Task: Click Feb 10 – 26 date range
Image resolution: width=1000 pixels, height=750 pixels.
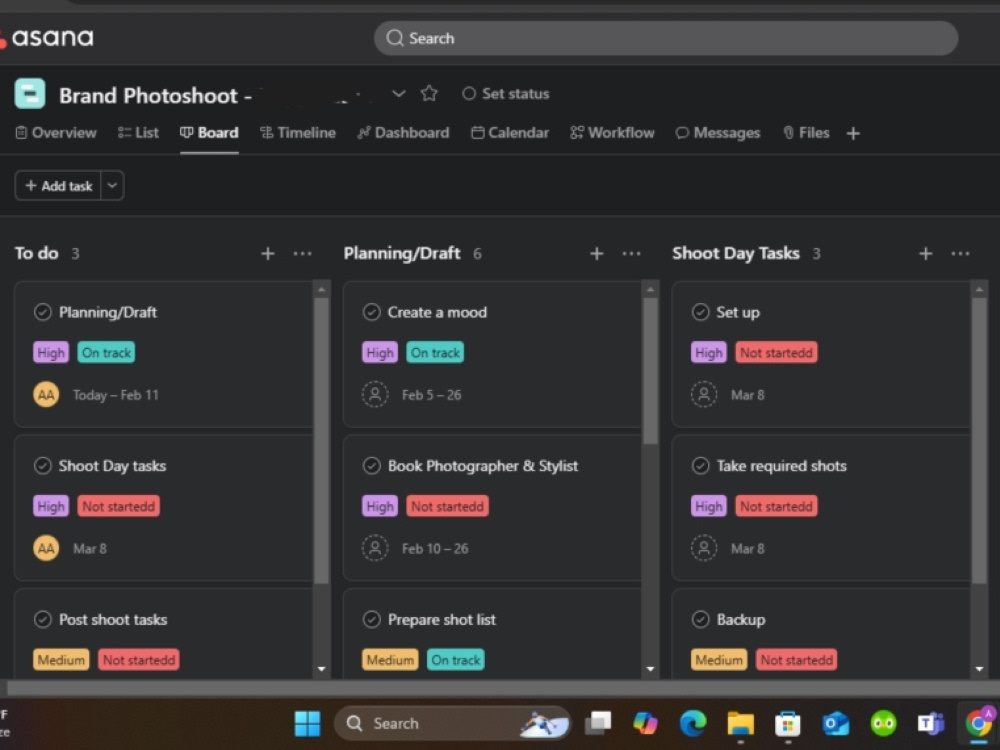Action: tap(435, 549)
